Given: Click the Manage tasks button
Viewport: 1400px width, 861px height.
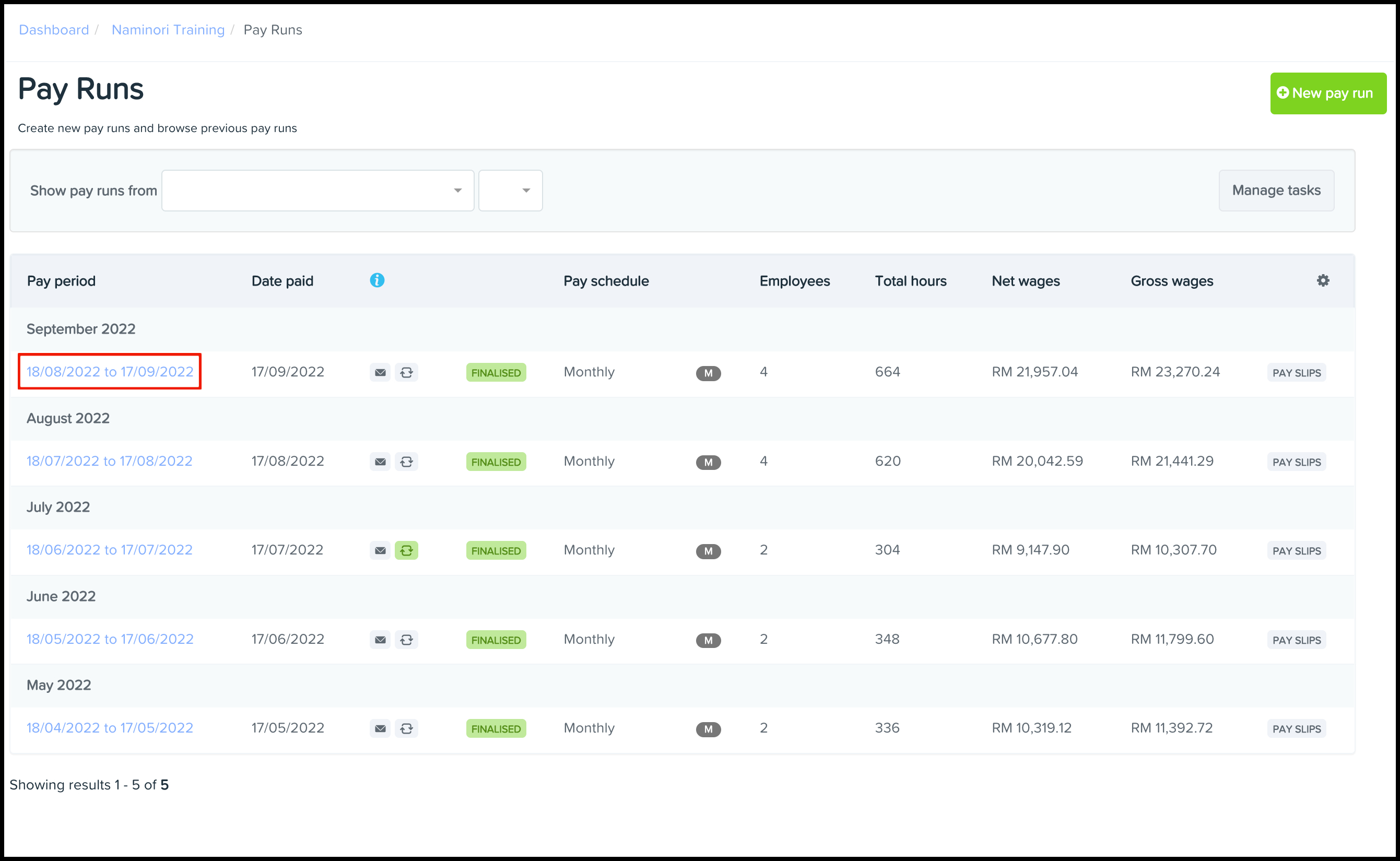Looking at the screenshot, I should 1276,190.
